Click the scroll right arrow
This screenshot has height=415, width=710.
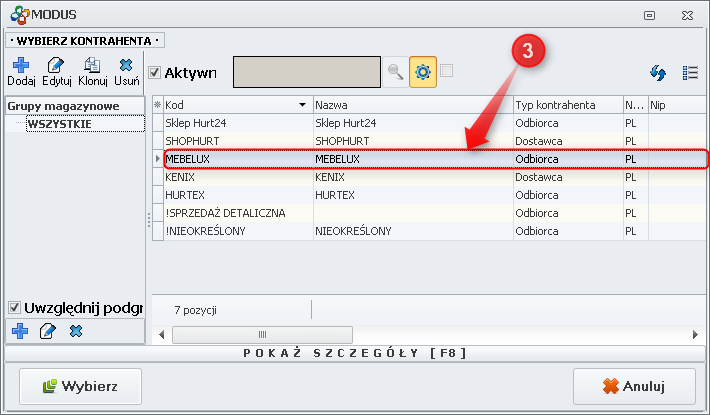click(695, 335)
